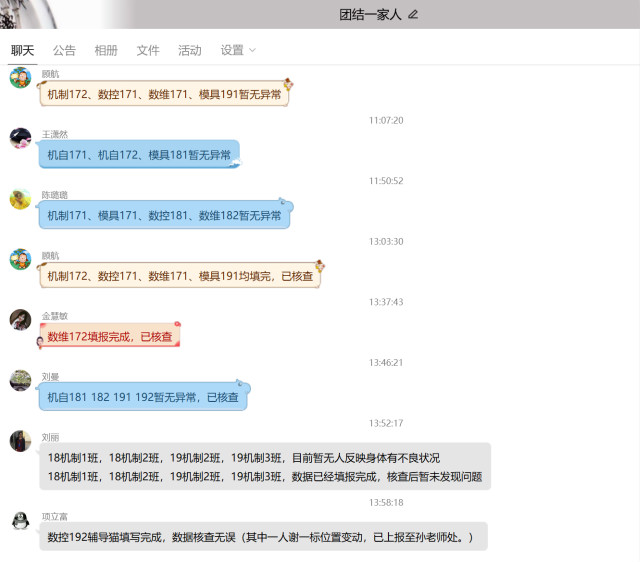Viewport: 640px width, 562px height.
Task: Open 刘丽's profile avatar
Action: point(20,441)
